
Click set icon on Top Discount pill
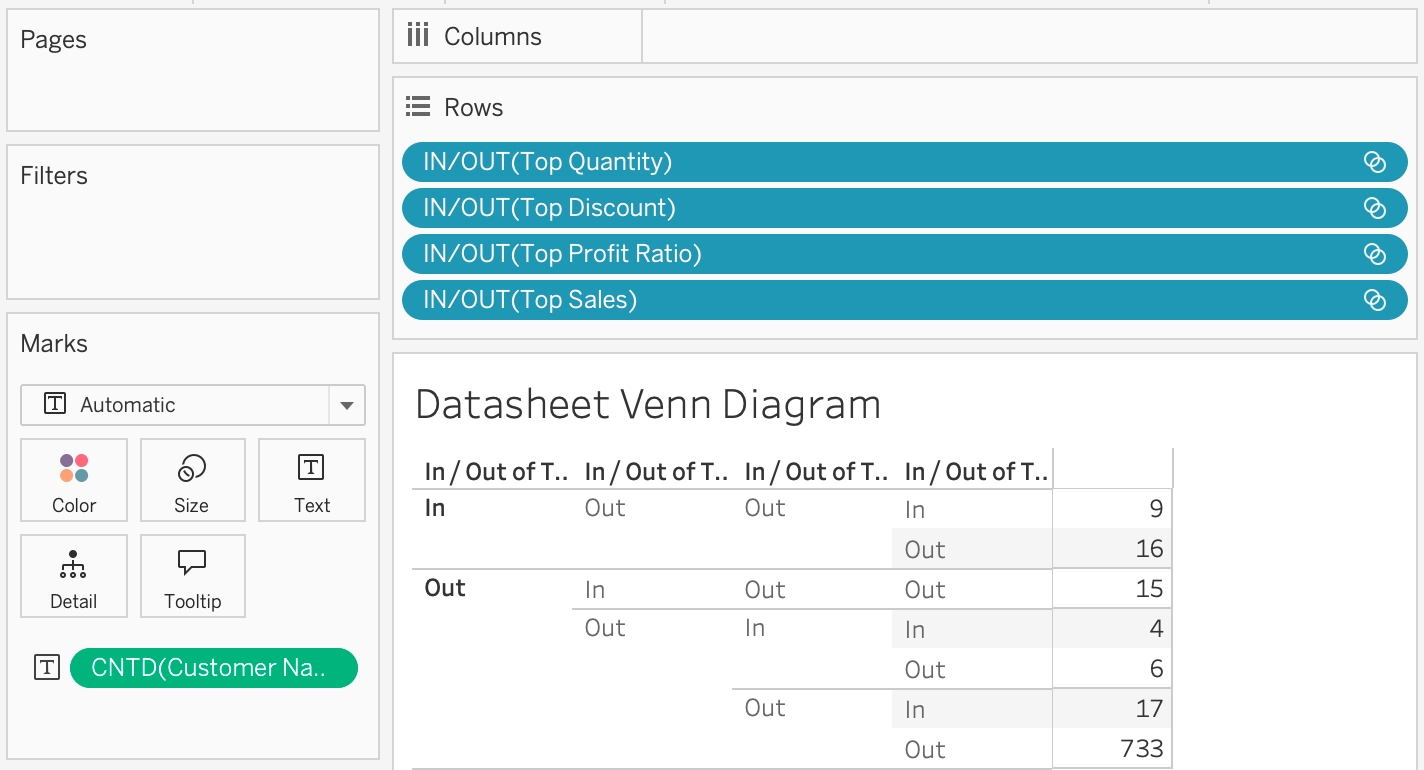point(1375,208)
